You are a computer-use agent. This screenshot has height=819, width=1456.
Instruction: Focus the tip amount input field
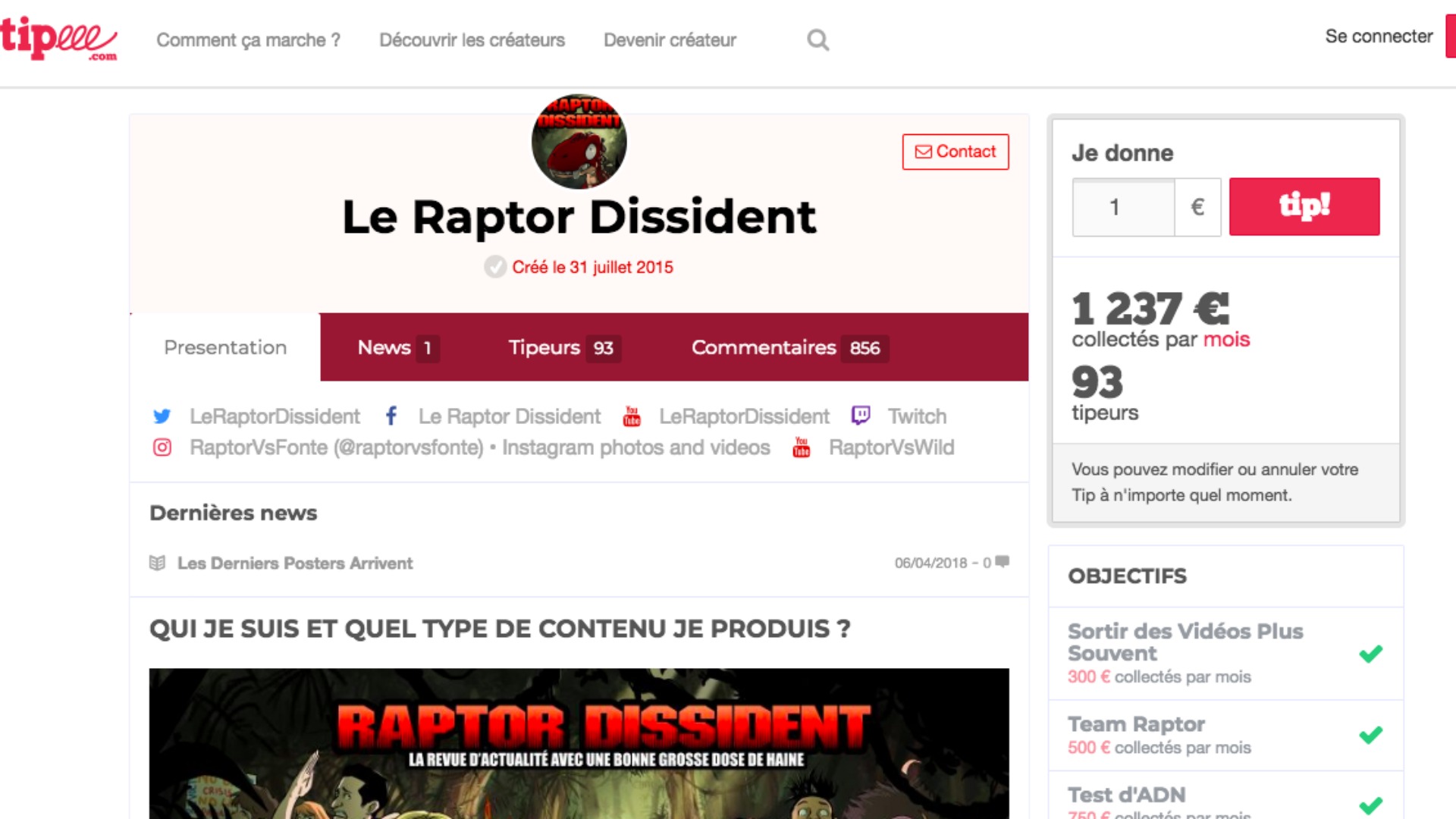coord(1123,207)
